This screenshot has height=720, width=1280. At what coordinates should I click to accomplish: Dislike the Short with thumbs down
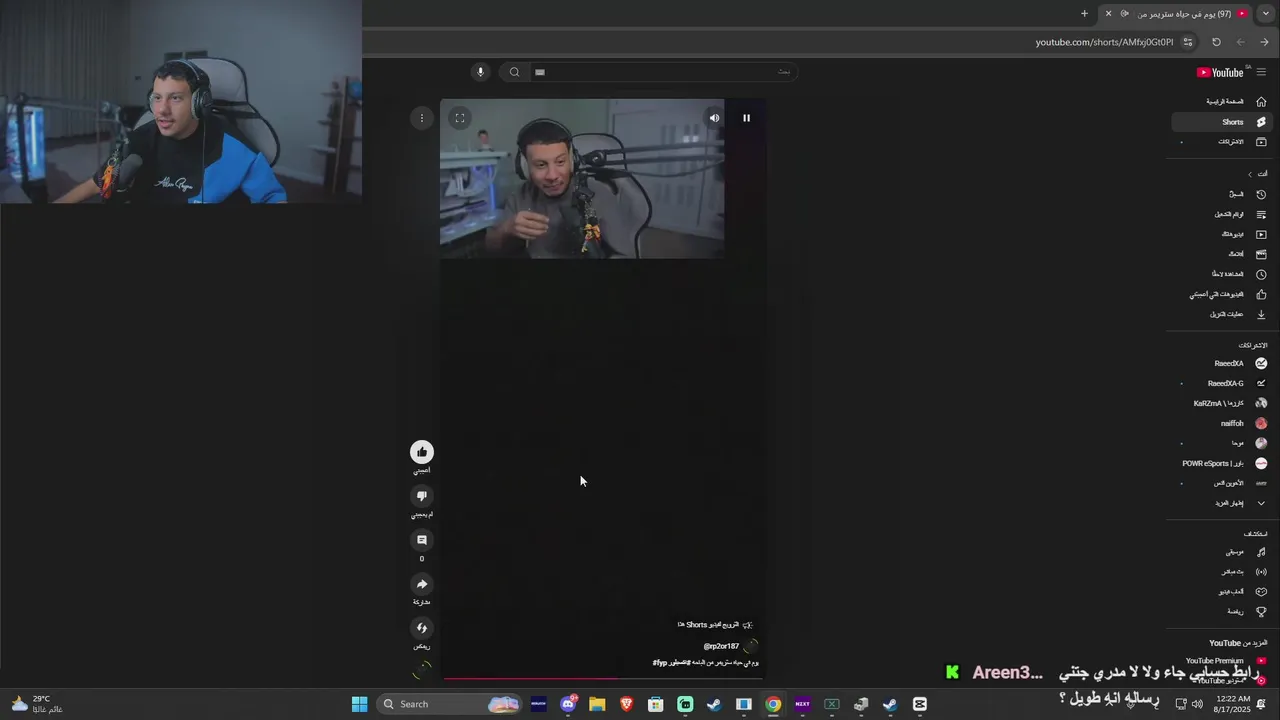(x=422, y=496)
